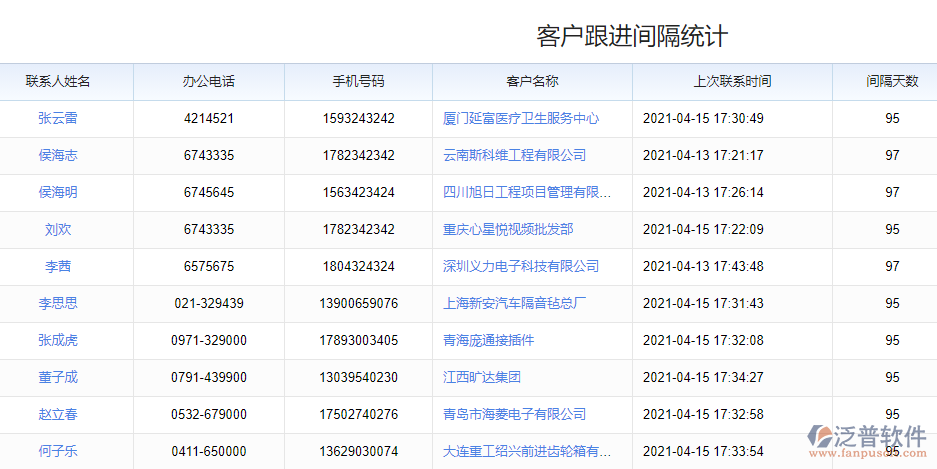Select contact name 侯海明

coord(58,192)
